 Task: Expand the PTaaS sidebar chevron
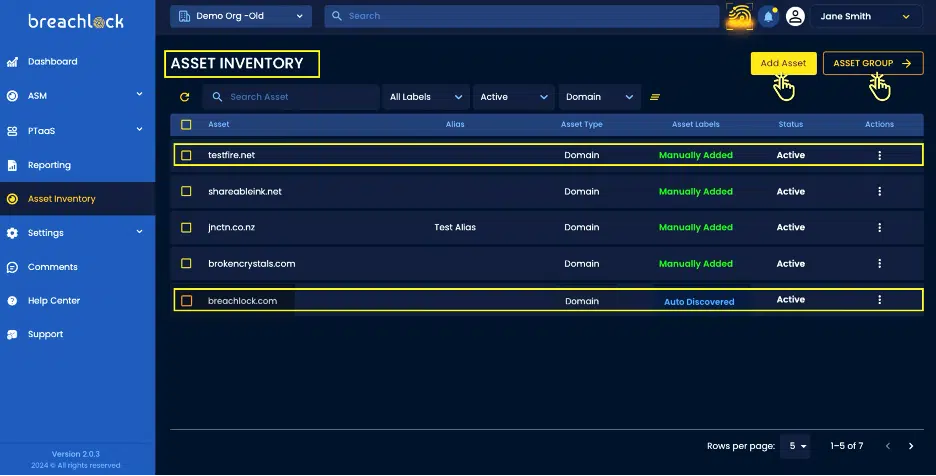click(x=139, y=129)
